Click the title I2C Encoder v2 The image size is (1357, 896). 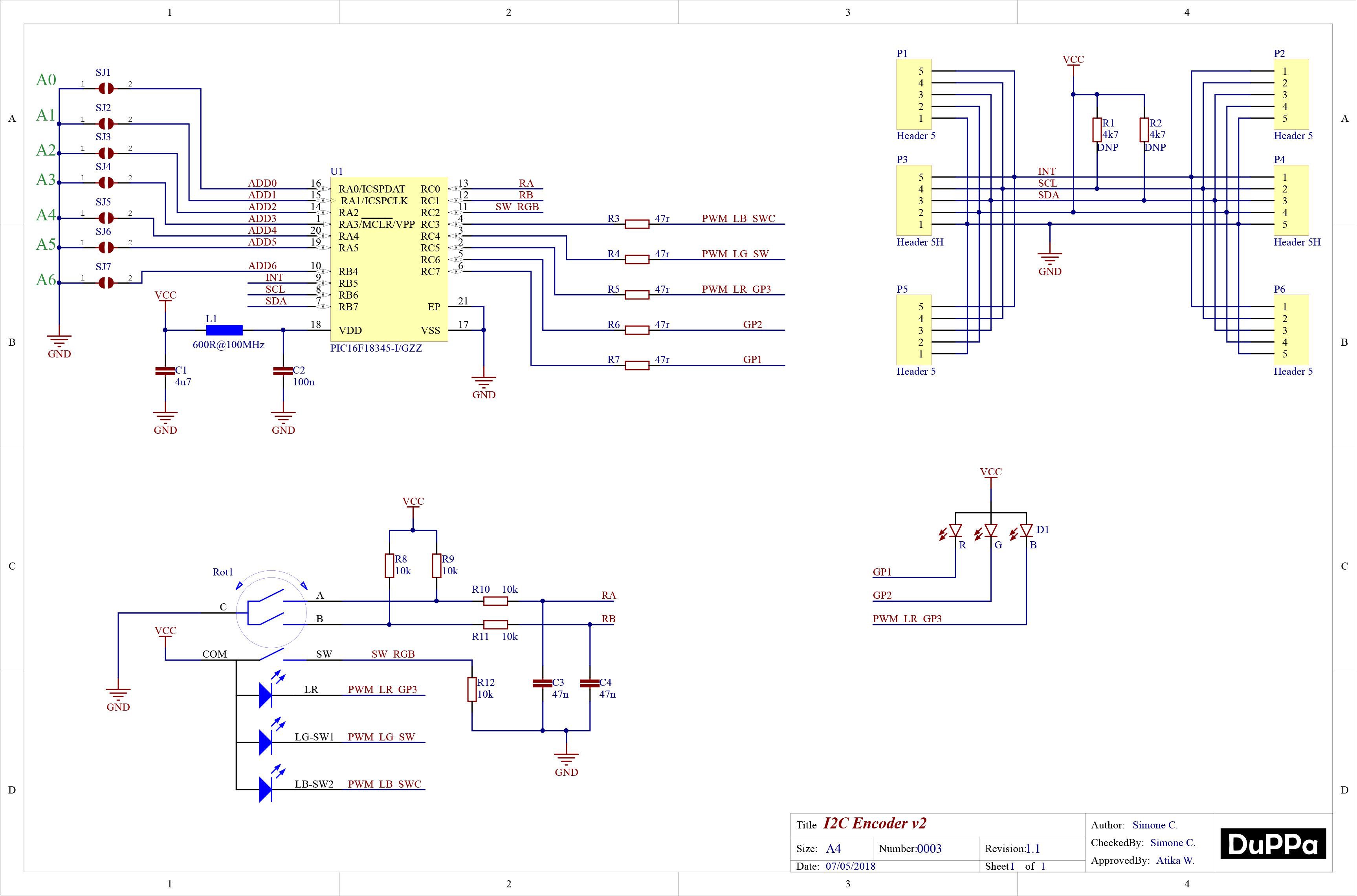[875, 823]
